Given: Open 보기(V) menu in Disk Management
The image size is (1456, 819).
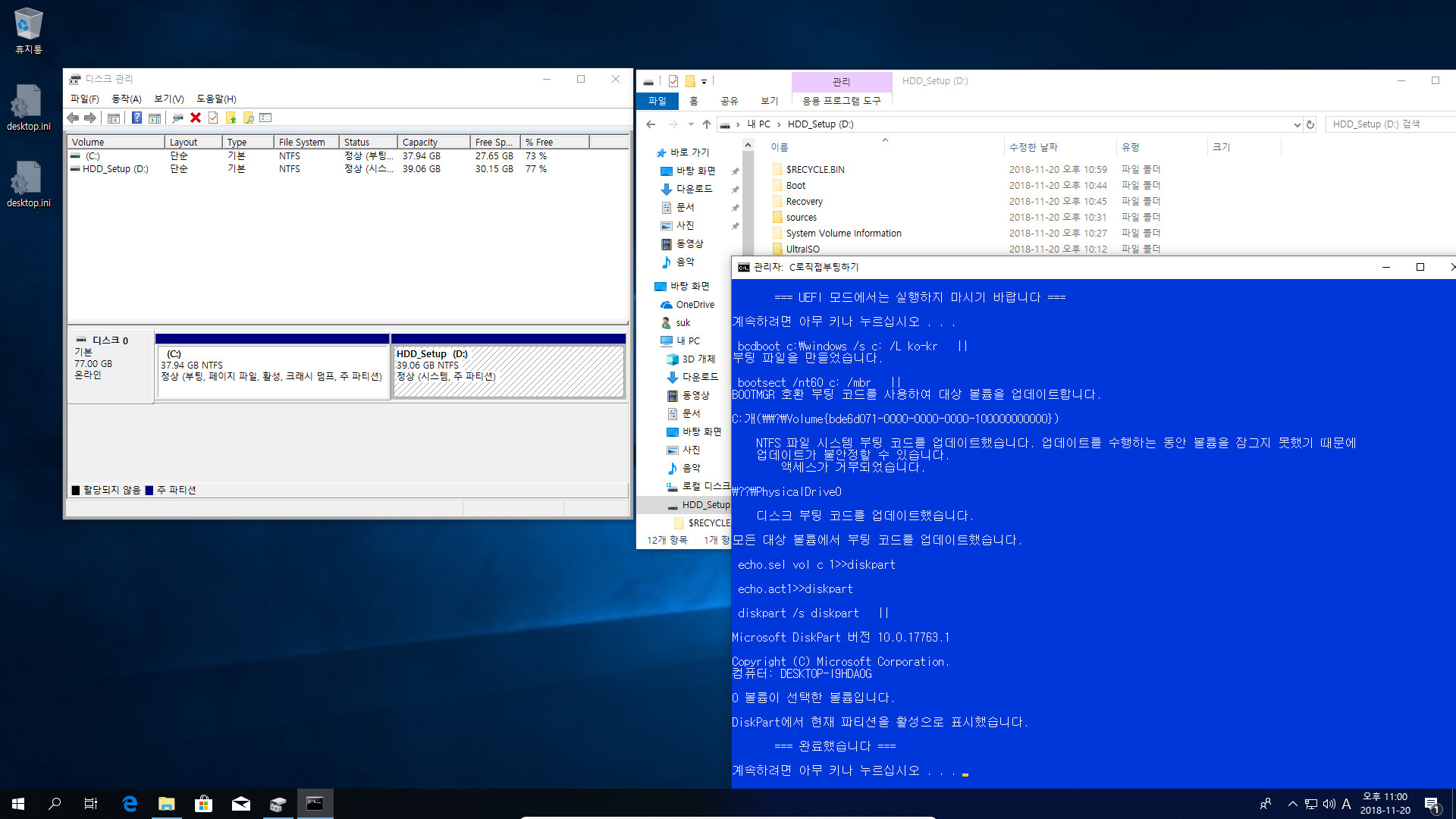Looking at the screenshot, I should [x=167, y=98].
